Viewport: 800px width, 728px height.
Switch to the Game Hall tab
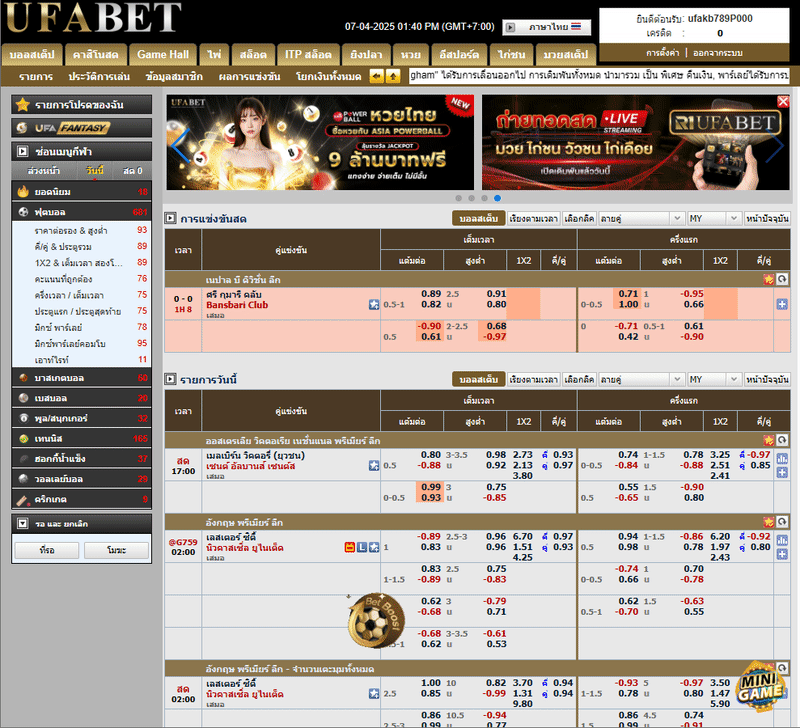pyautogui.click(x=163, y=54)
